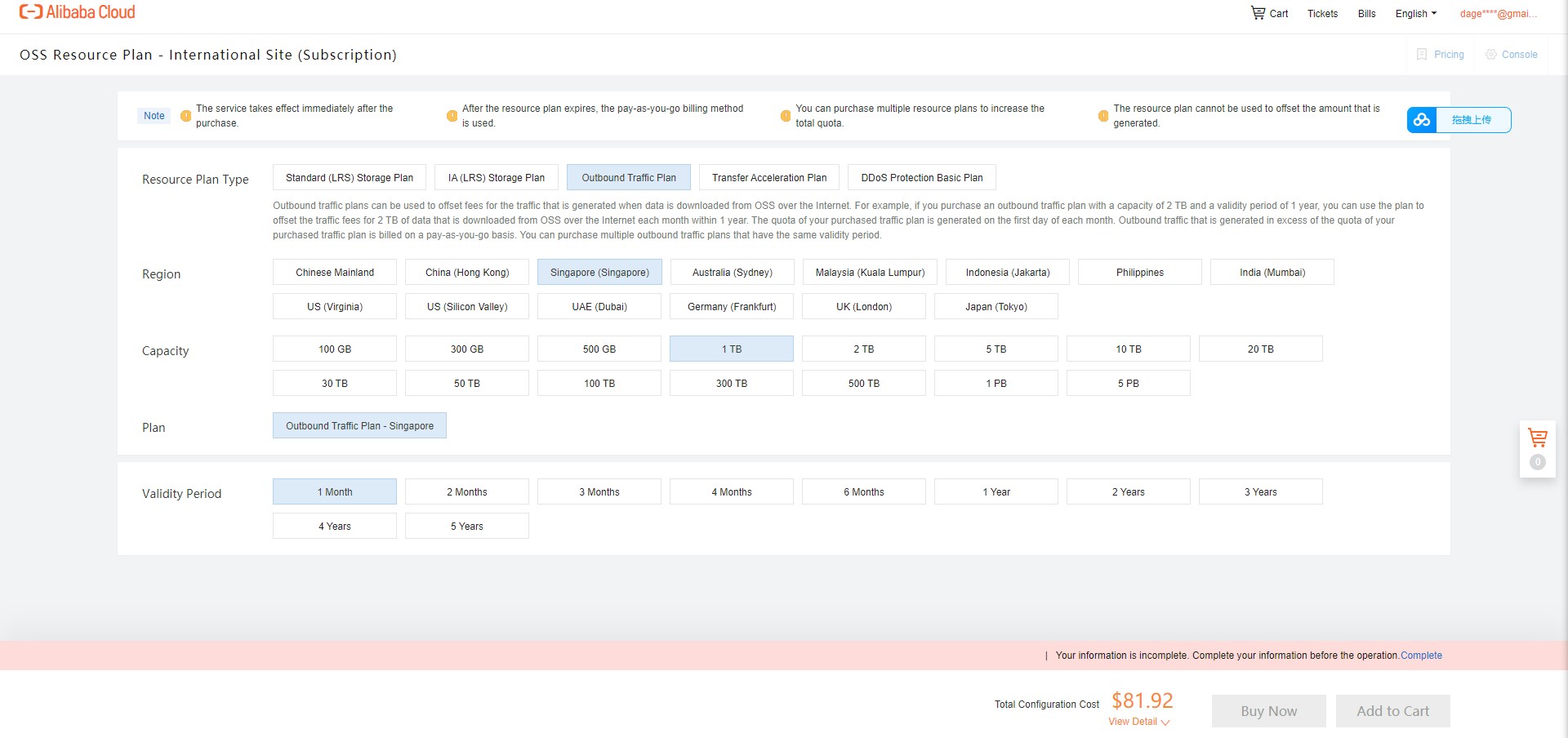
Task: Choose Japan (Tokyo) region
Action: coord(996,307)
